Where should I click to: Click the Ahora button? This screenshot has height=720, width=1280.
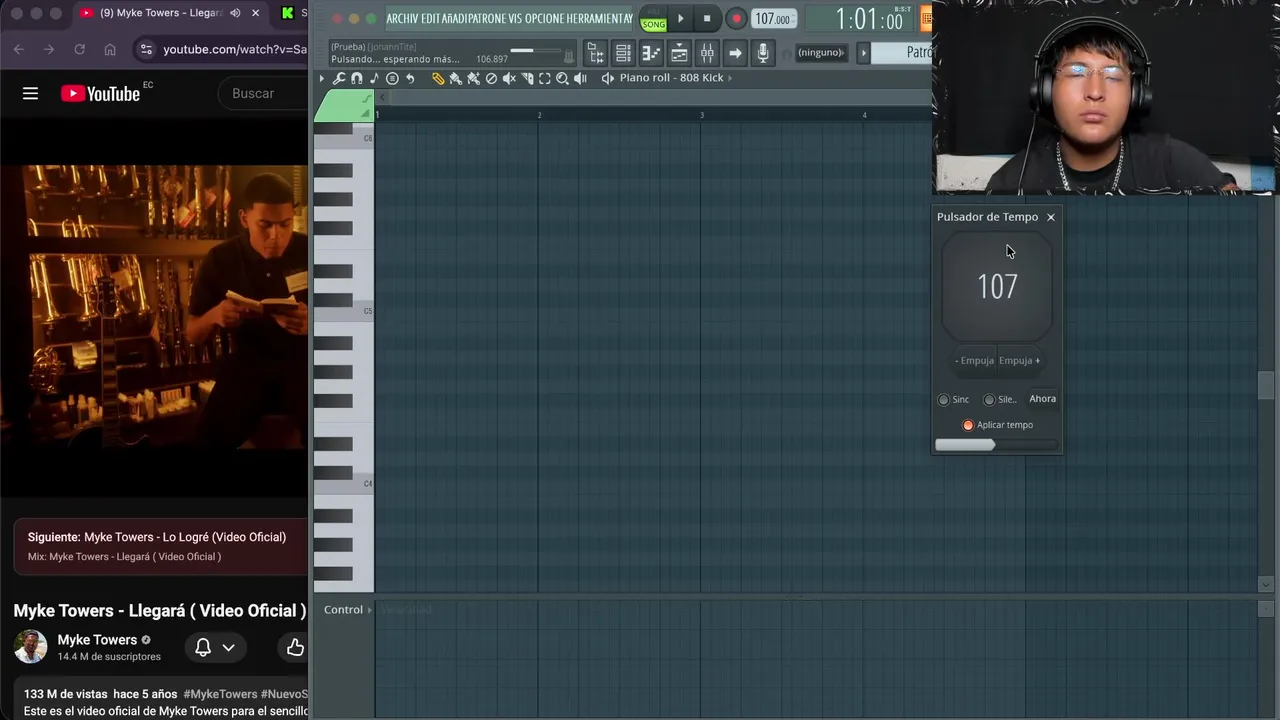[x=1042, y=399]
